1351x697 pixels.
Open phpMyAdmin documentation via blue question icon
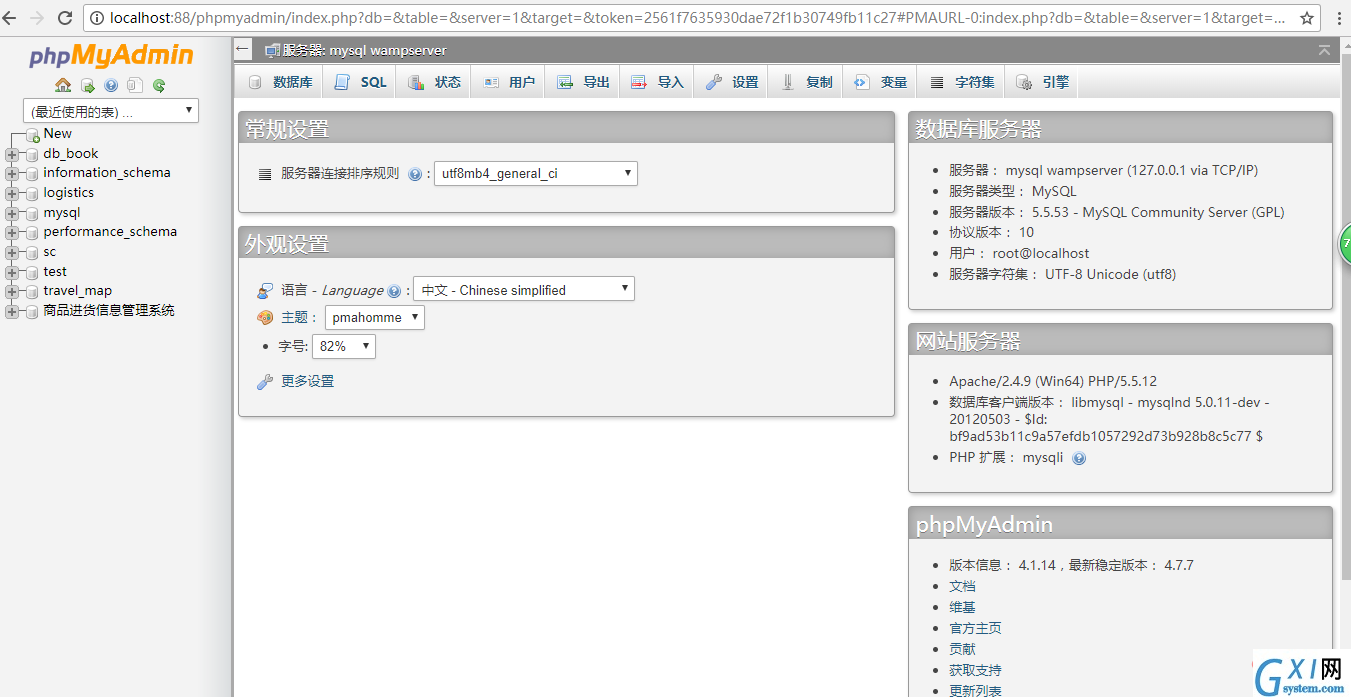[x=111, y=86]
